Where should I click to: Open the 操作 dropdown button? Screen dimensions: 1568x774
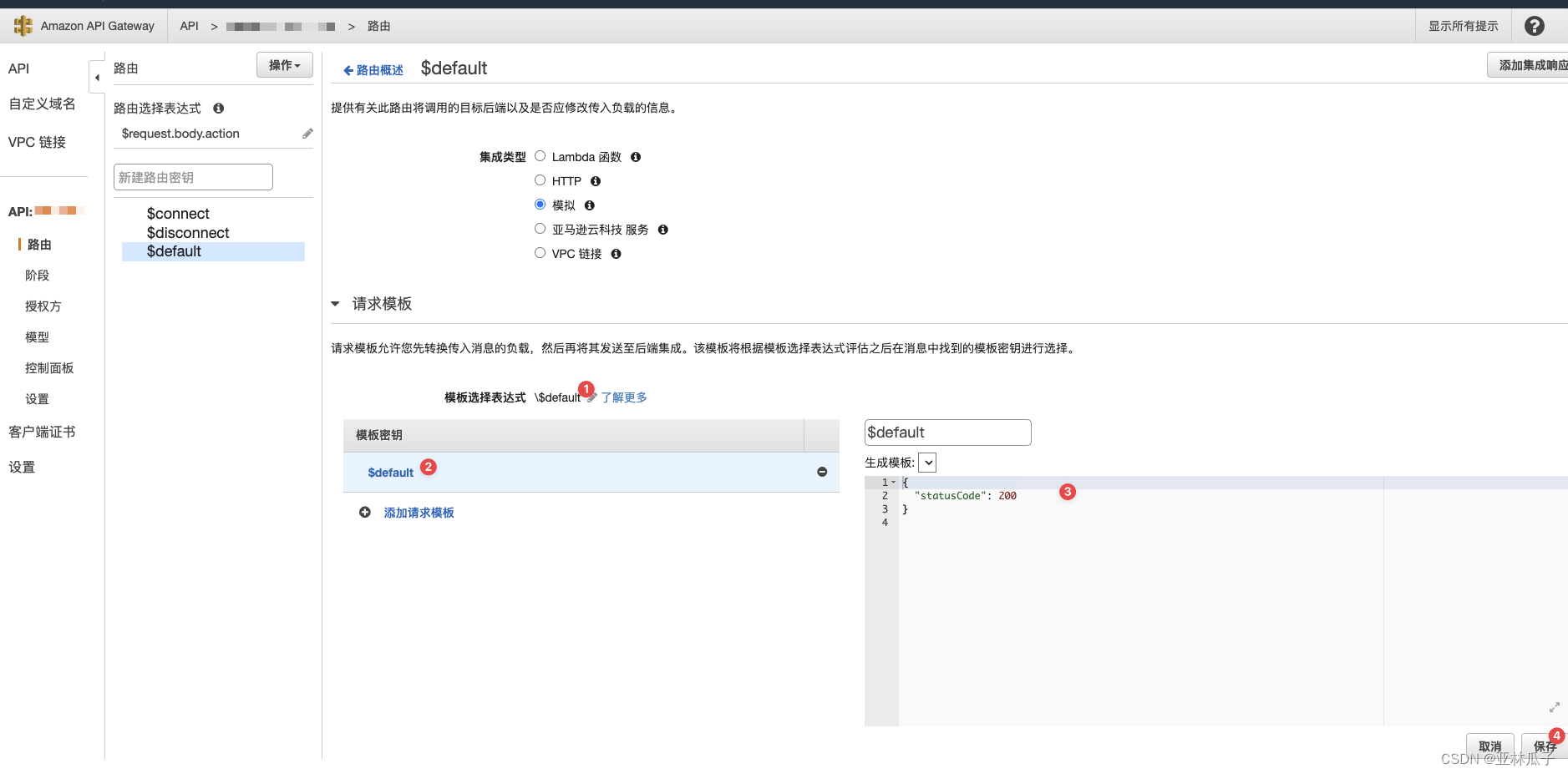(285, 65)
